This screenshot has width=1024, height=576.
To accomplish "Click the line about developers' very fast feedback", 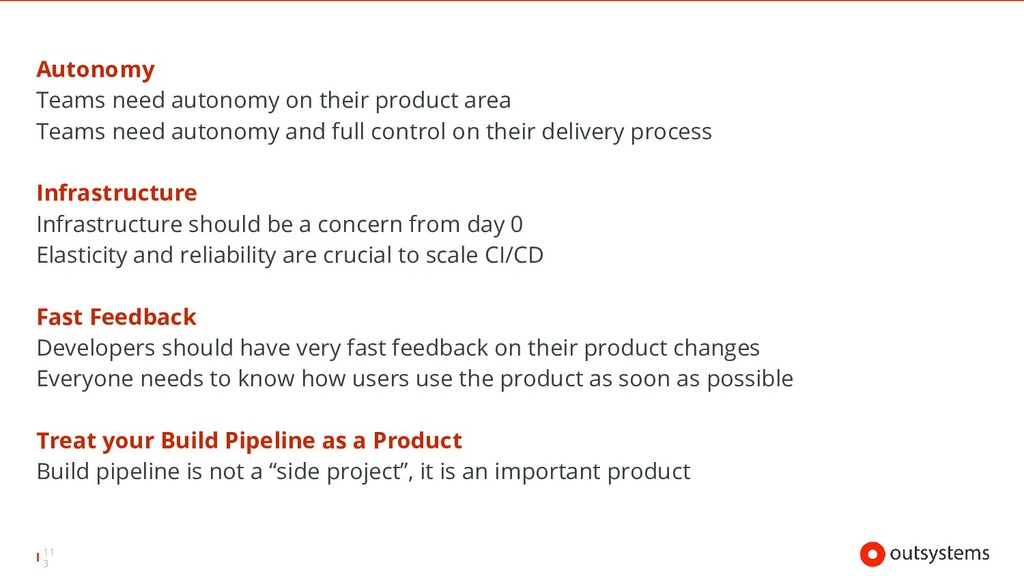I will pyautogui.click(x=398, y=348).
